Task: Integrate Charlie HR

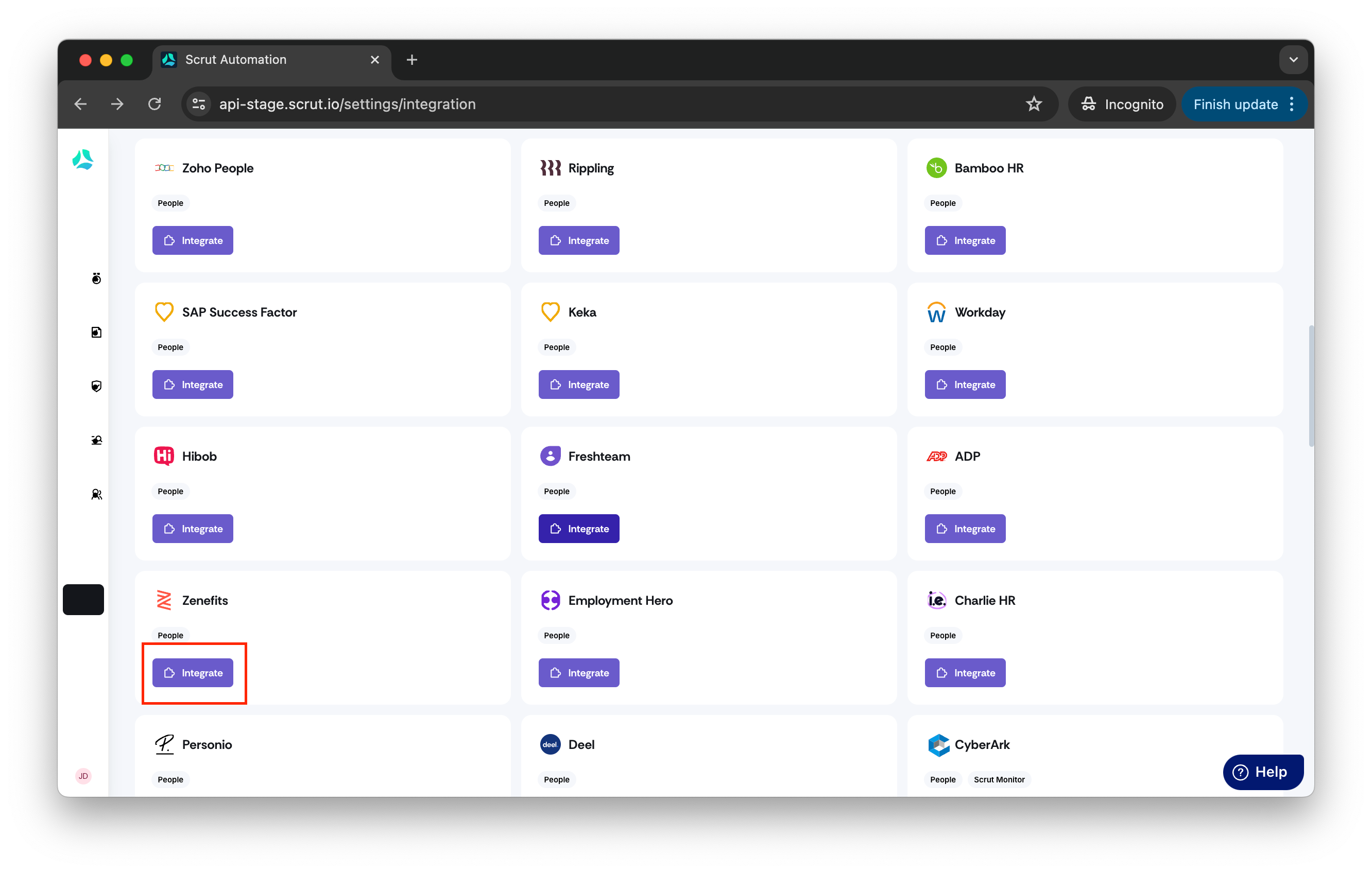Action: pos(965,673)
